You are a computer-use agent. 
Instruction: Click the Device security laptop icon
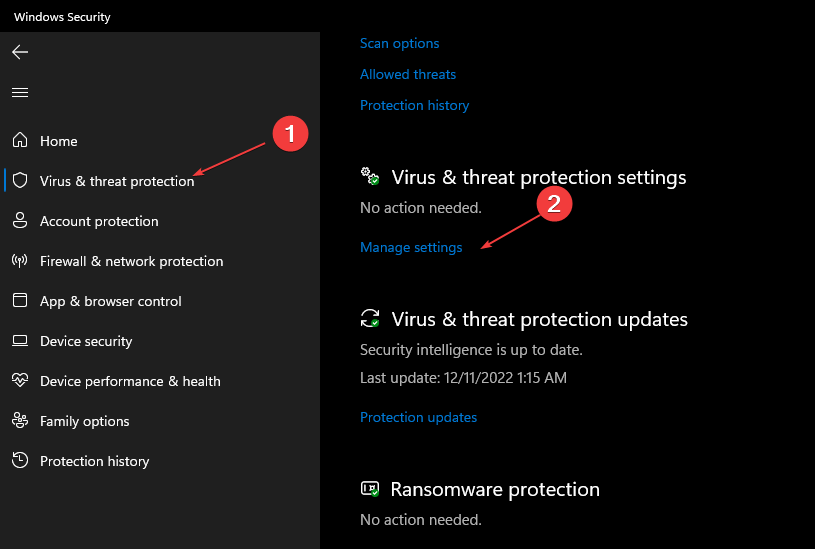coord(20,341)
